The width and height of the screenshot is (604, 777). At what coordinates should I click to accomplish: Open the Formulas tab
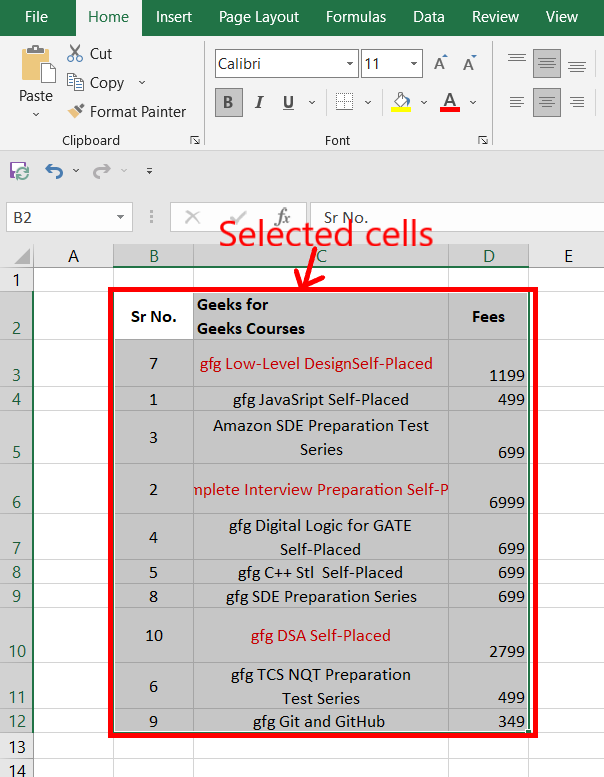pos(356,17)
